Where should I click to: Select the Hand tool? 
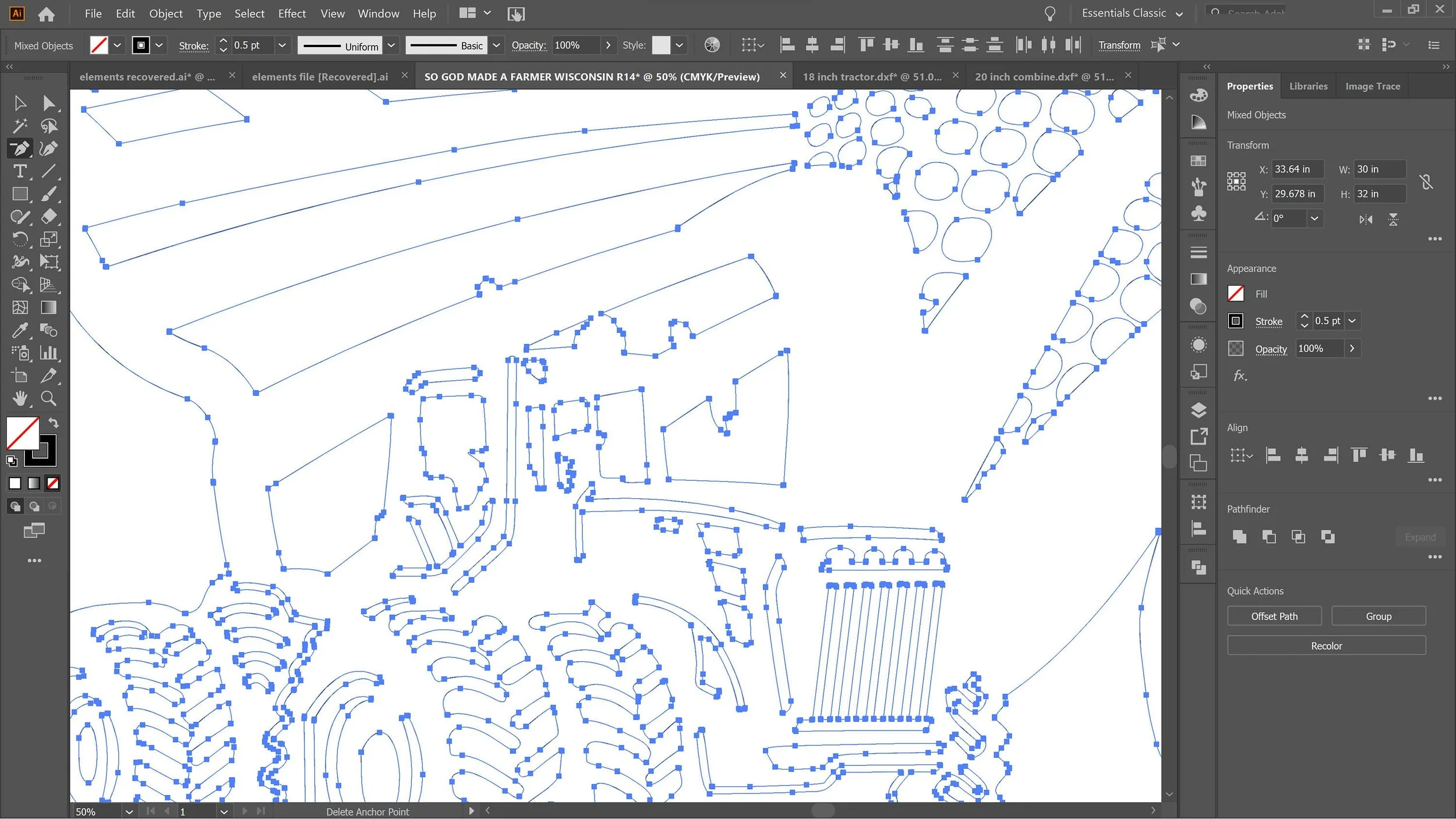[20, 398]
